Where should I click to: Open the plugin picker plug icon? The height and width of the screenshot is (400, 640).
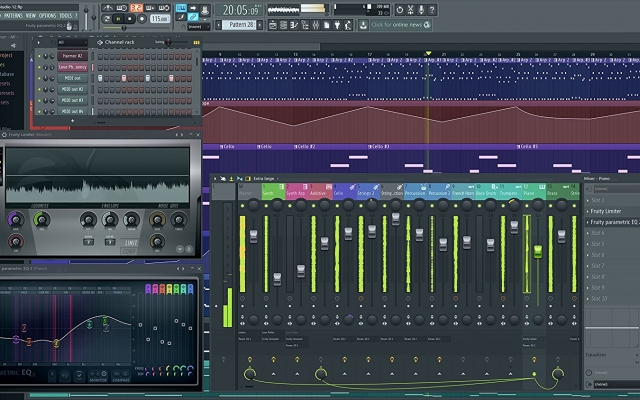[x=337, y=25]
